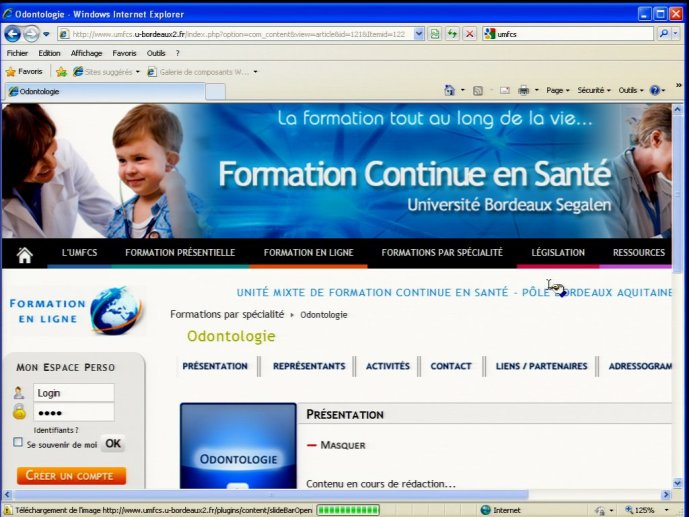The image size is (689, 517).
Task: Open the Page dropdown in command bar
Action: coord(558,90)
